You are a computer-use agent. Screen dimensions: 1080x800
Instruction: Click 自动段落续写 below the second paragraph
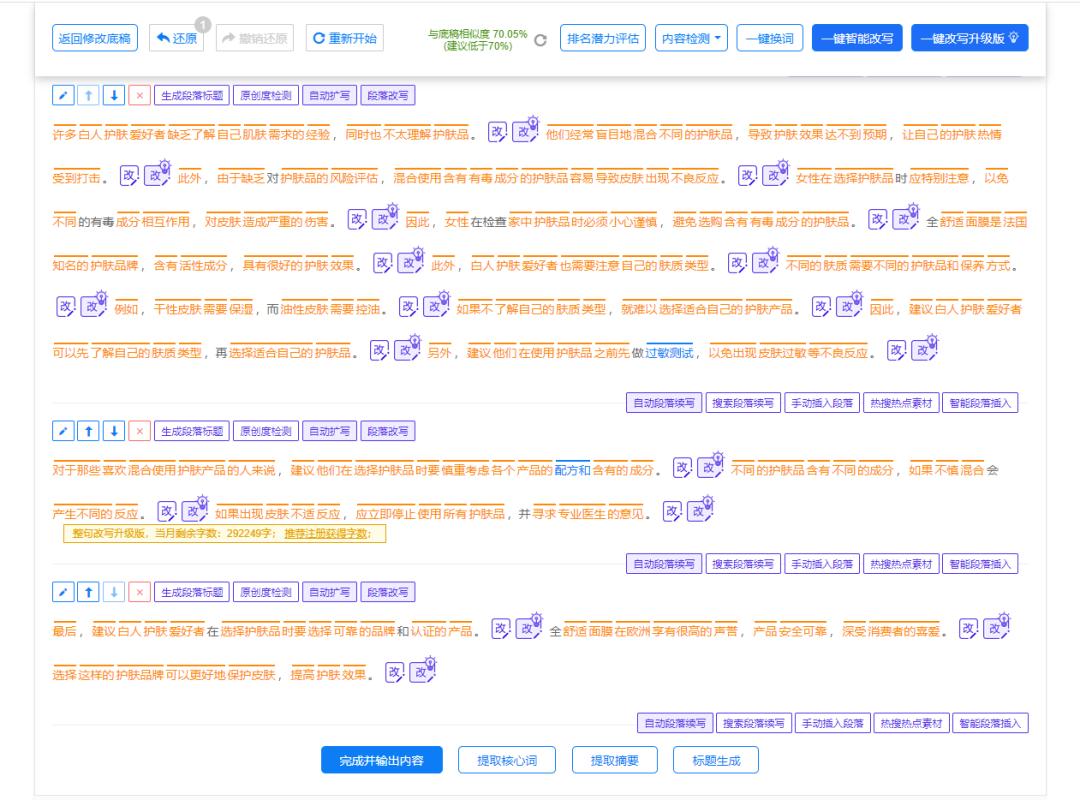click(x=664, y=564)
